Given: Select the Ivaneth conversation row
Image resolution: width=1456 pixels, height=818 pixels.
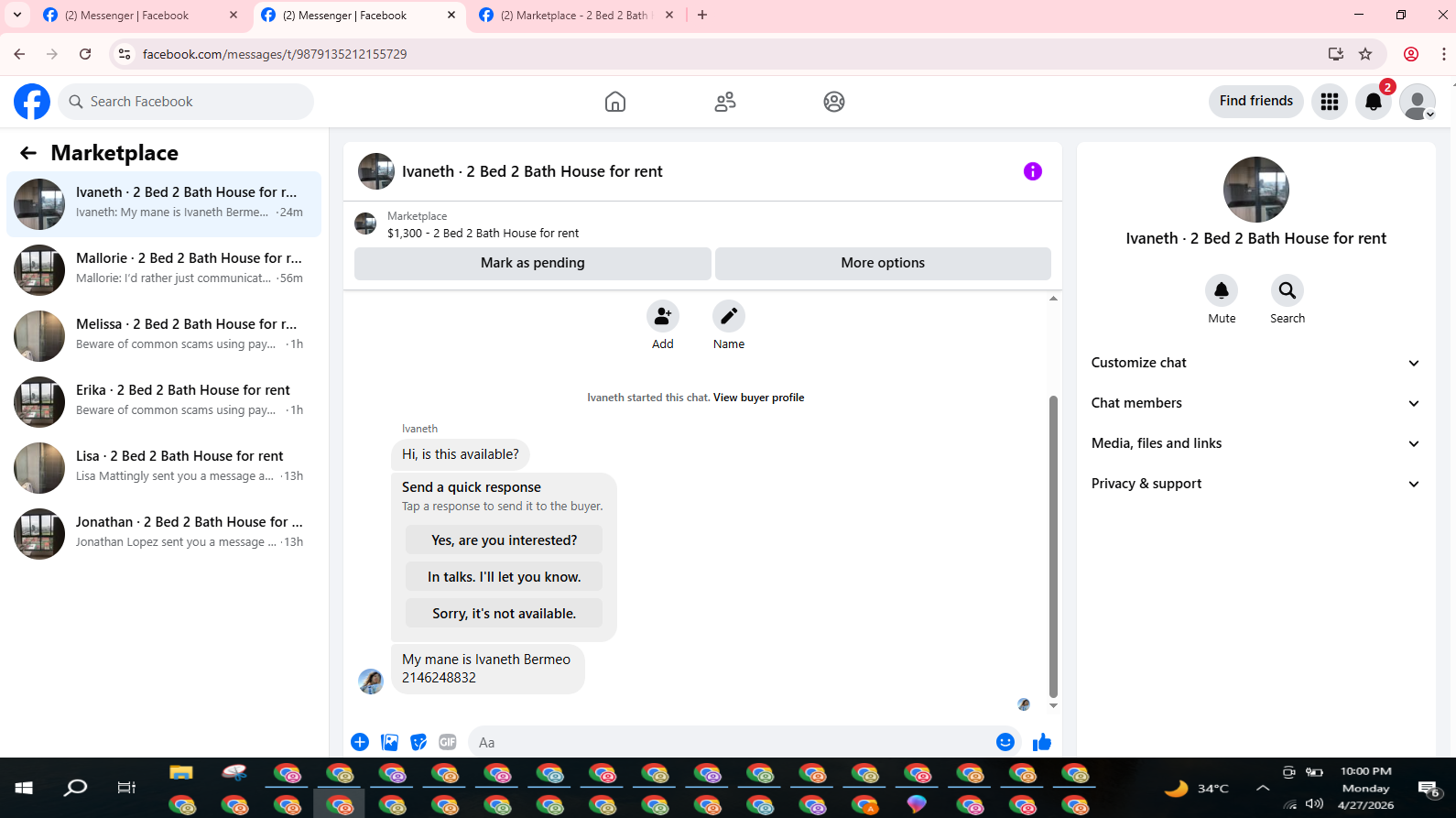Looking at the screenshot, I should pos(164,202).
